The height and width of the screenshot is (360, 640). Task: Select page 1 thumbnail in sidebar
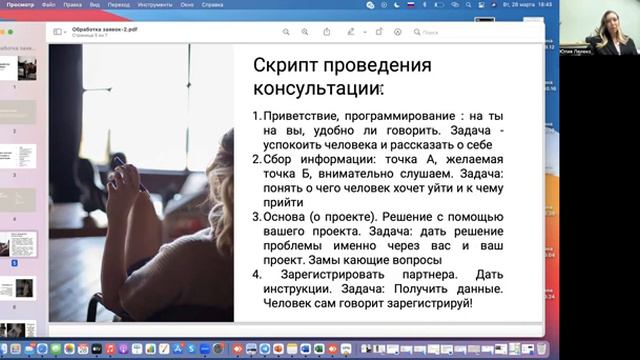pos(18,68)
